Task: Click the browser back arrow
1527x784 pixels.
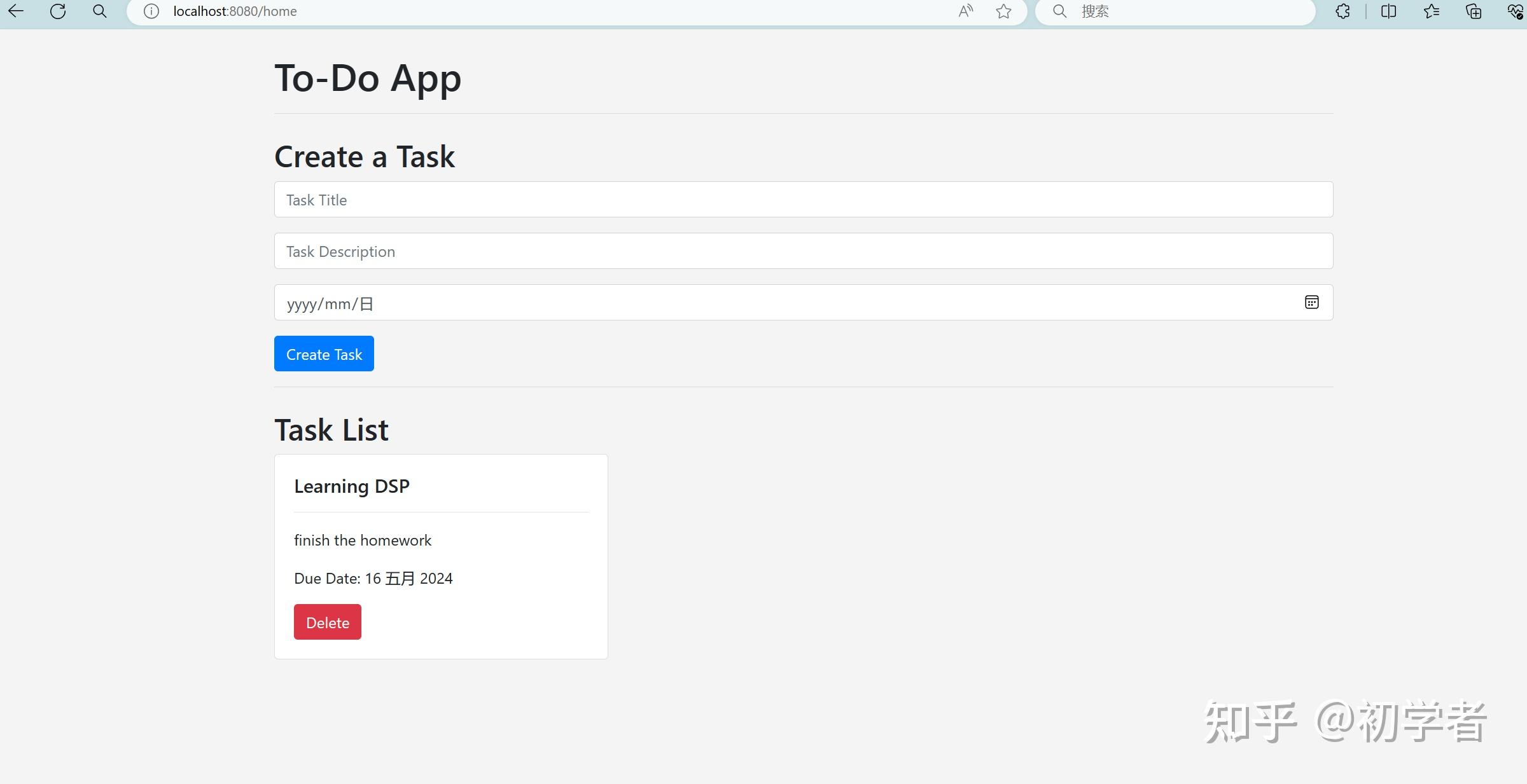Action: pos(16,11)
